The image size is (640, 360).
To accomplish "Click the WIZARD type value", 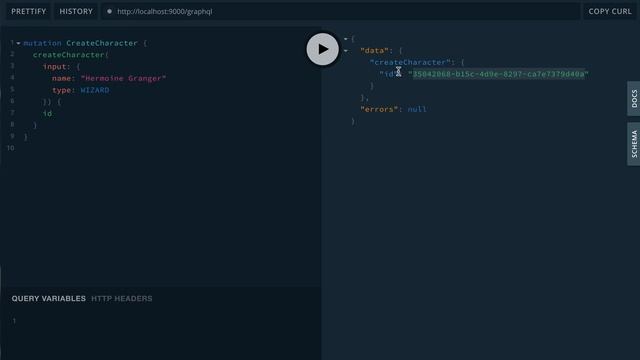I will coord(95,90).
